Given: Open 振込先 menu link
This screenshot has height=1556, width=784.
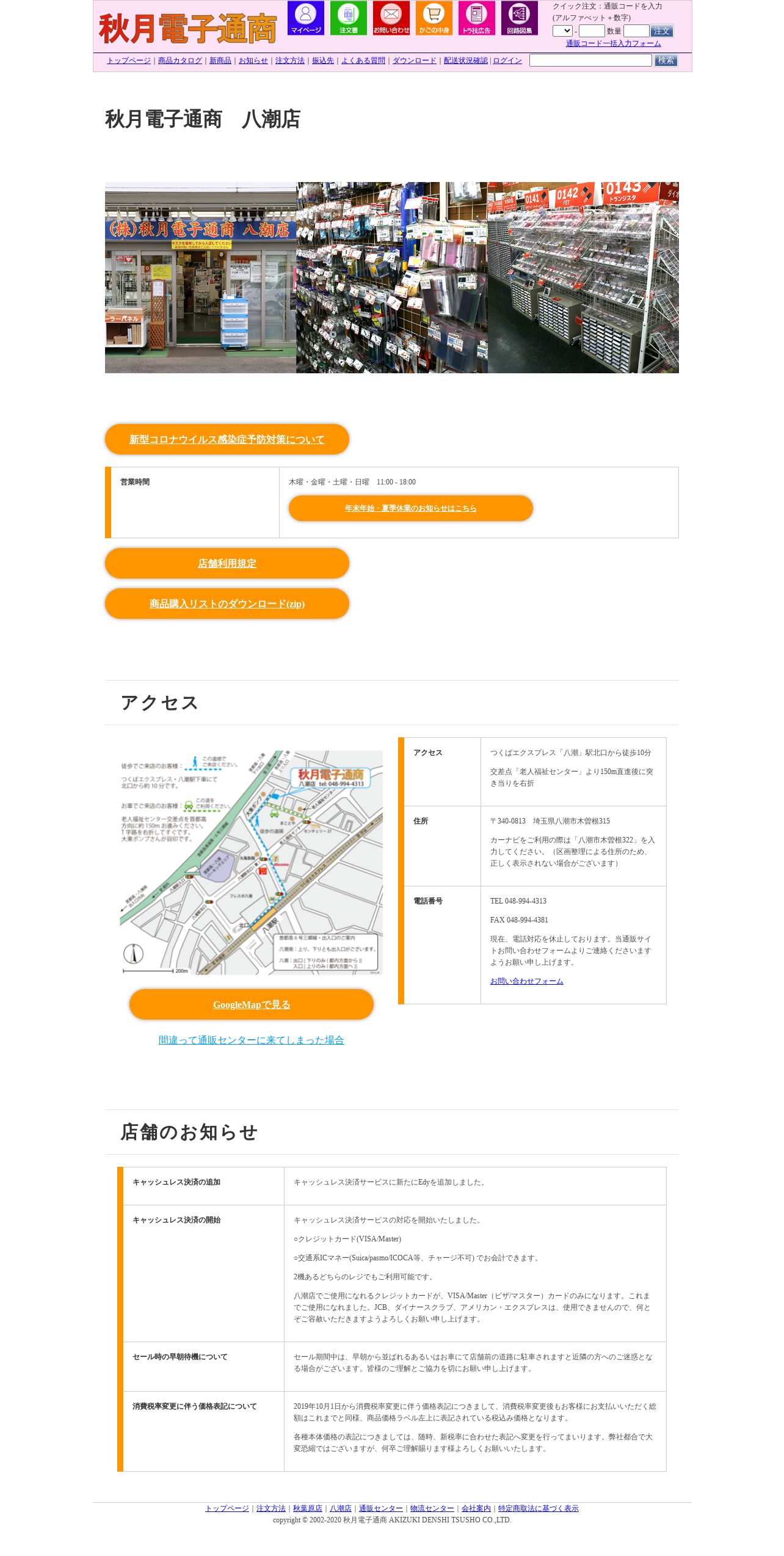Looking at the screenshot, I should point(323,60).
